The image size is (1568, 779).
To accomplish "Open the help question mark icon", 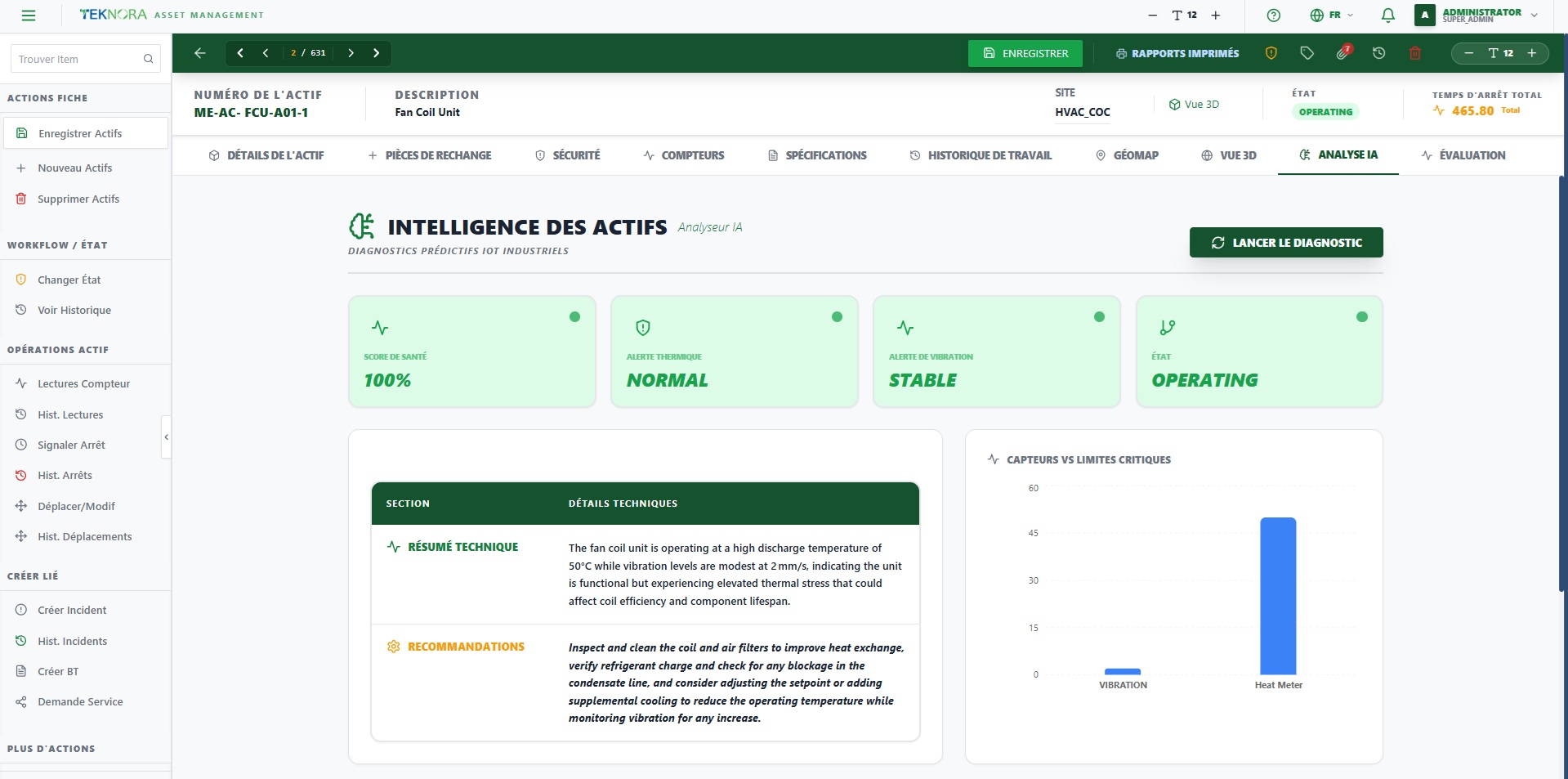I will (1274, 16).
